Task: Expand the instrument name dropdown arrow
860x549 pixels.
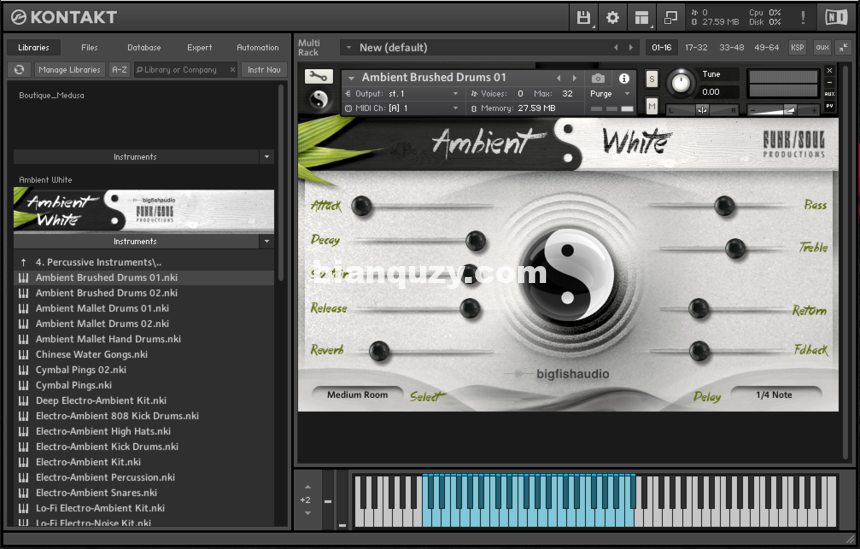Action: 352,78
